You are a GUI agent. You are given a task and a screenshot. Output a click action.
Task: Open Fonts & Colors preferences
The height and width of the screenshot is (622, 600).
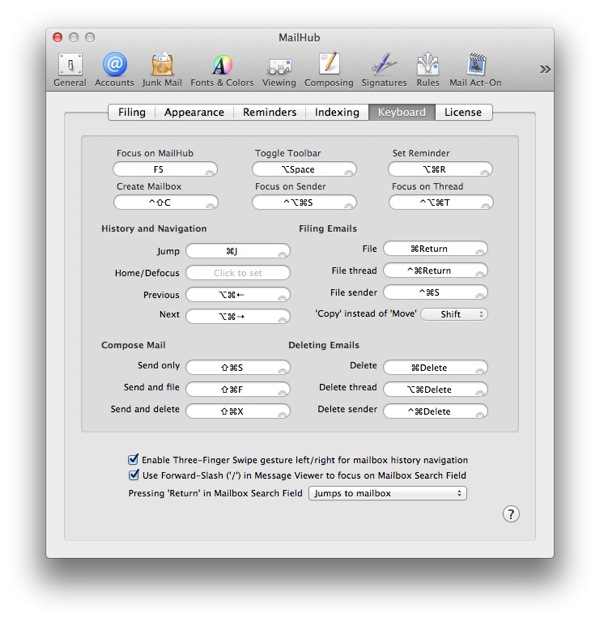pos(222,70)
